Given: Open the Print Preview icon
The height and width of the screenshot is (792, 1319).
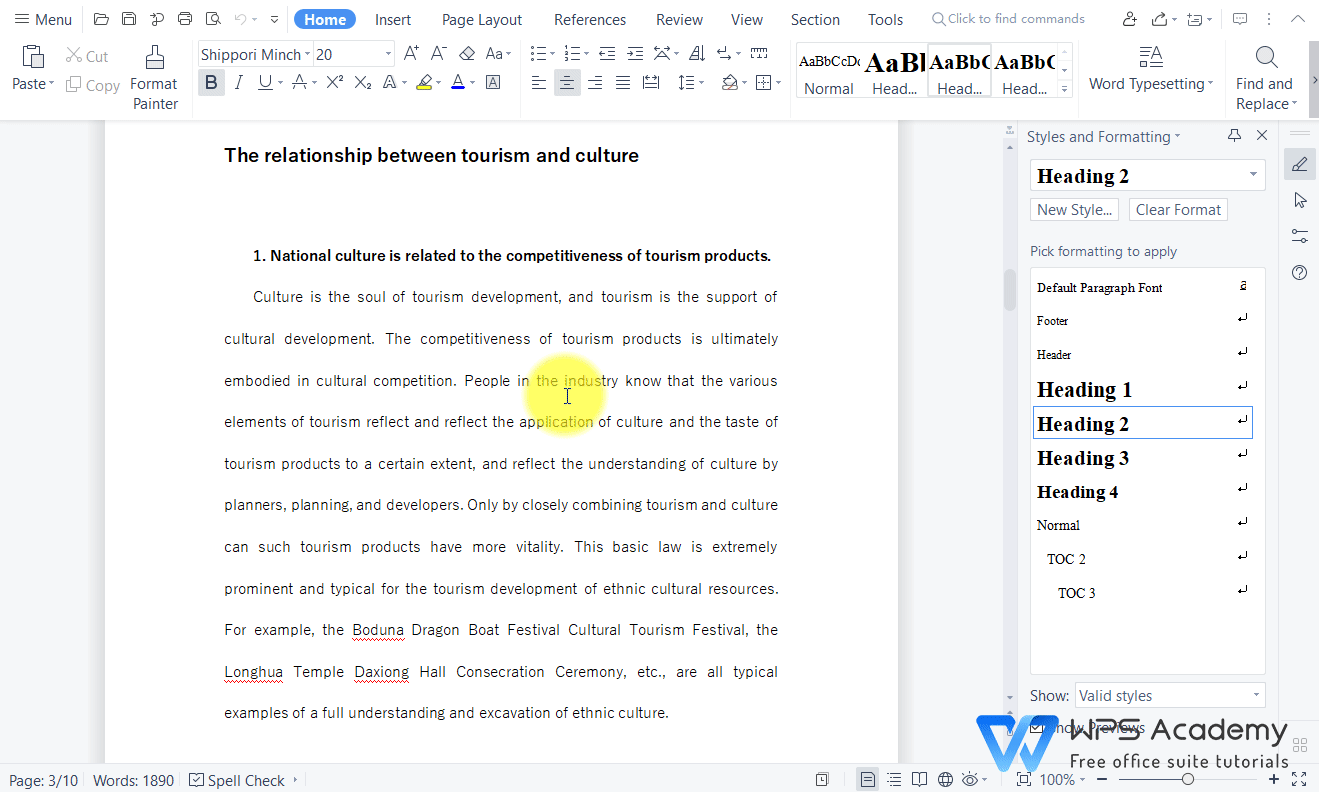Looking at the screenshot, I should click(213, 18).
